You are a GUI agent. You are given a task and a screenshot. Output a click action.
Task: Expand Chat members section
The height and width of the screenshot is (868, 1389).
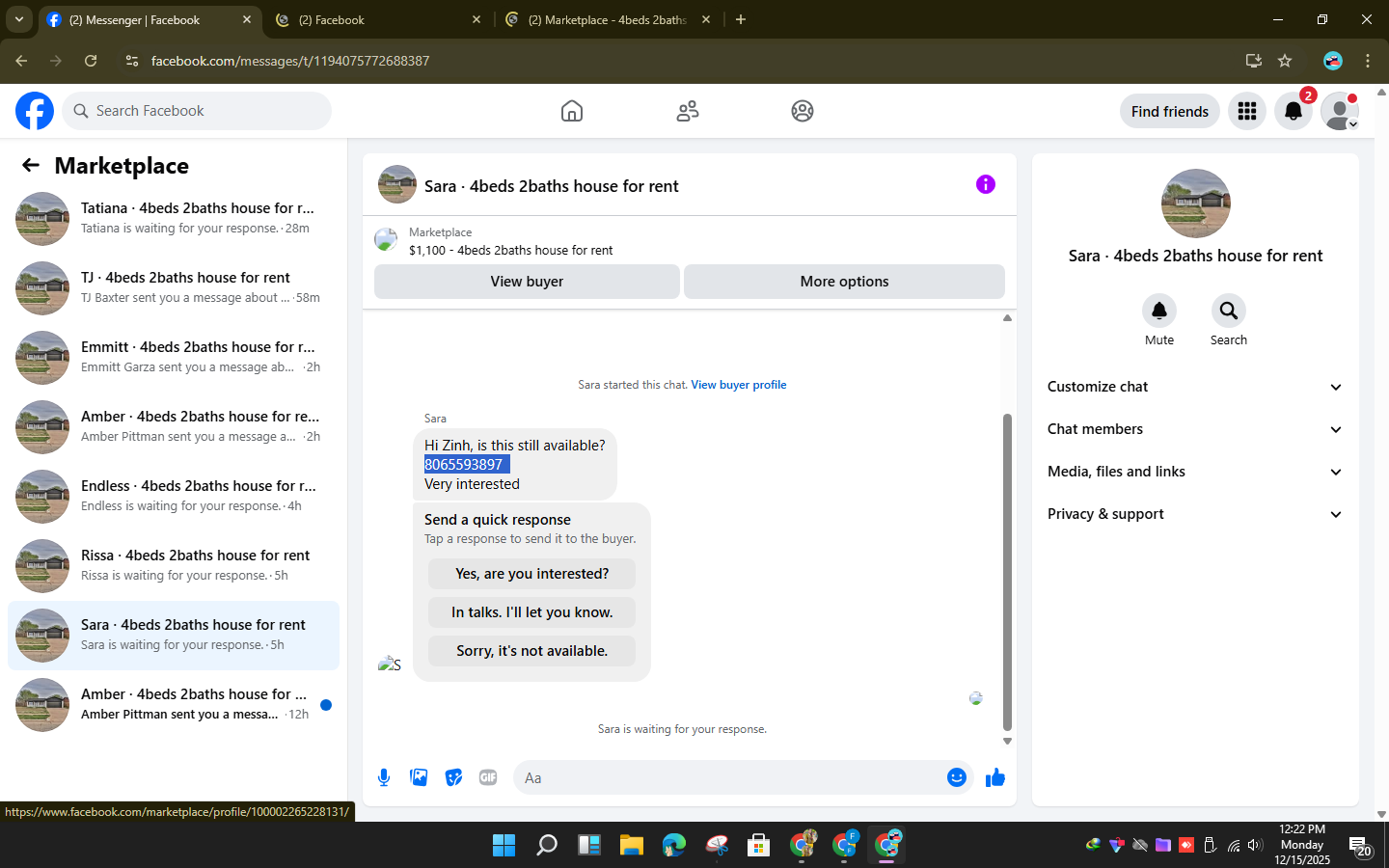(1195, 429)
